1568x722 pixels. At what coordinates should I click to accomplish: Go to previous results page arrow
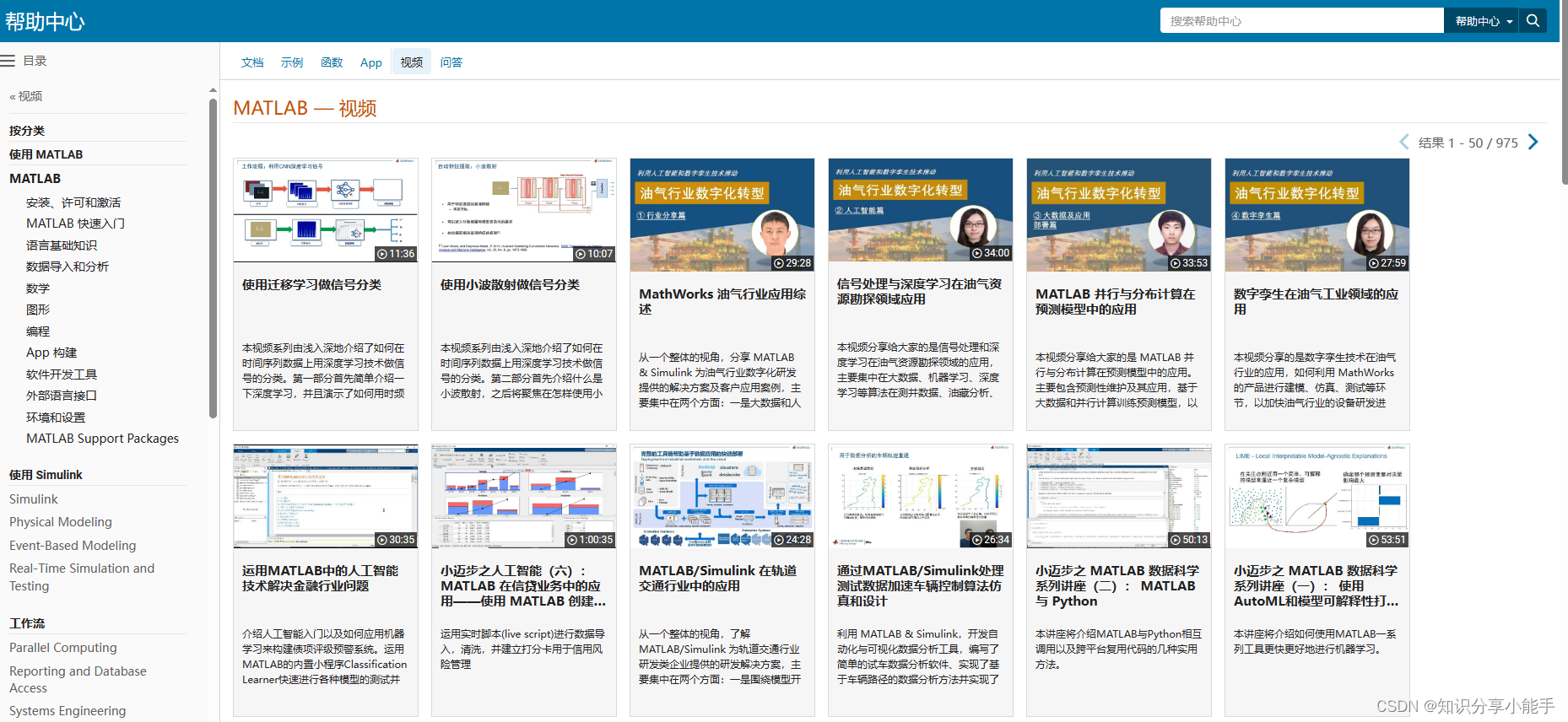(1404, 142)
